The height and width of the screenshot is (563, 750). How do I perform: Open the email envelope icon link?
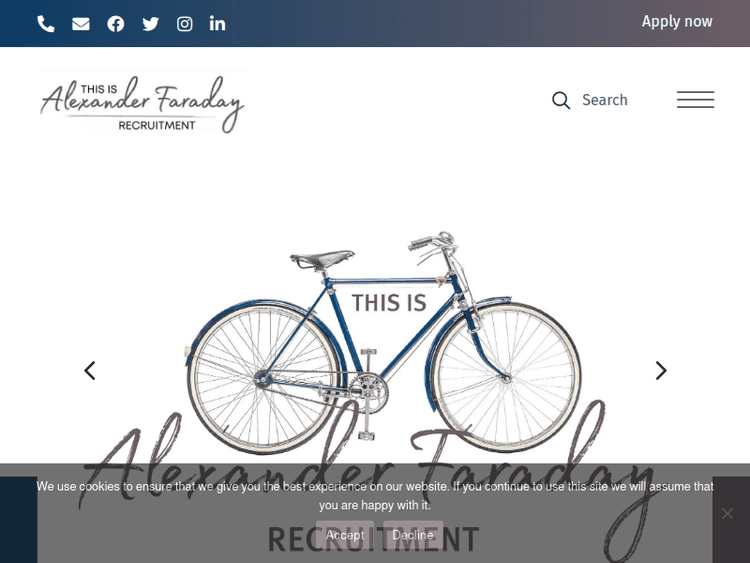81,24
